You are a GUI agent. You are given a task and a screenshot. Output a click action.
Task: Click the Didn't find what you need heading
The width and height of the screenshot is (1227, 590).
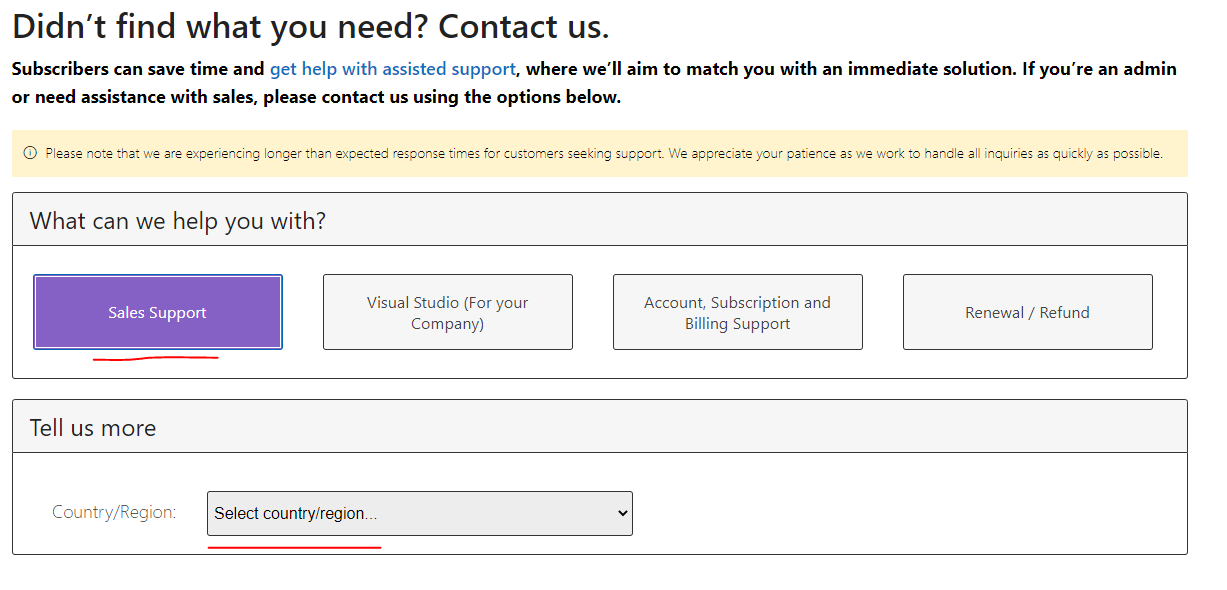point(310,26)
